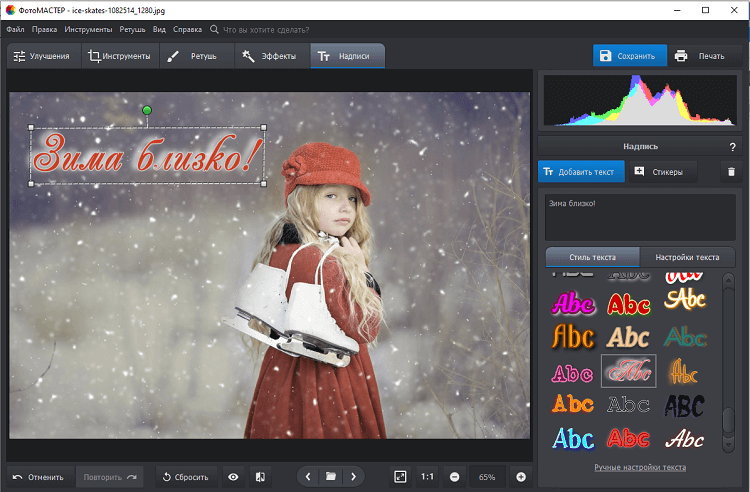Go to previous photo arrow
This screenshot has width=750, height=492.
tap(308, 477)
